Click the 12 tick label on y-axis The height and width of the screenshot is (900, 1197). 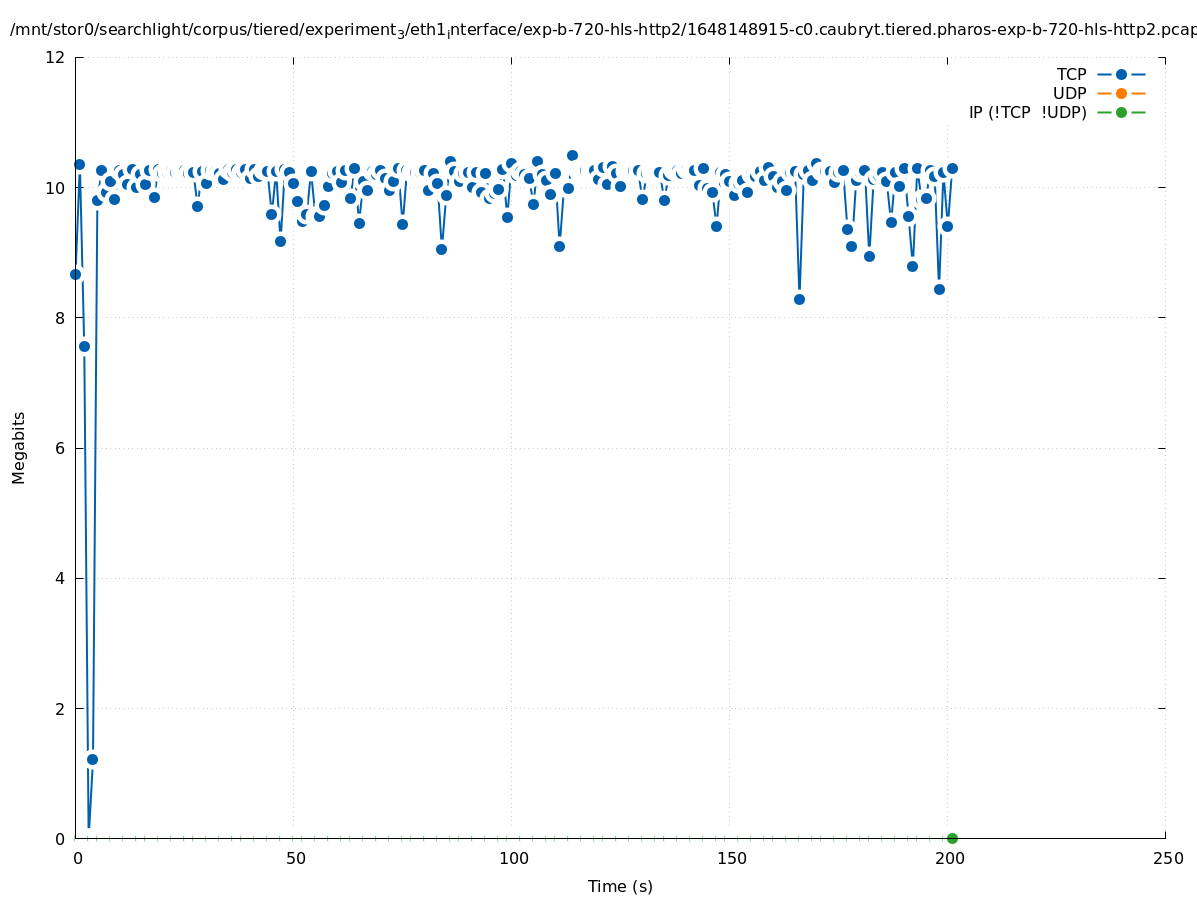(56, 57)
